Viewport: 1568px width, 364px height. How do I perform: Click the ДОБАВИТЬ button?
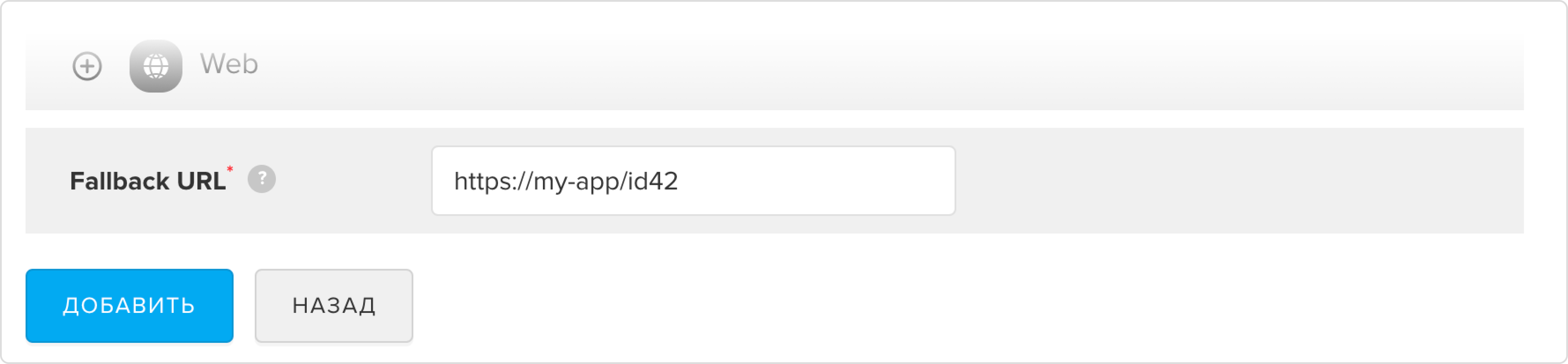click(x=130, y=306)
